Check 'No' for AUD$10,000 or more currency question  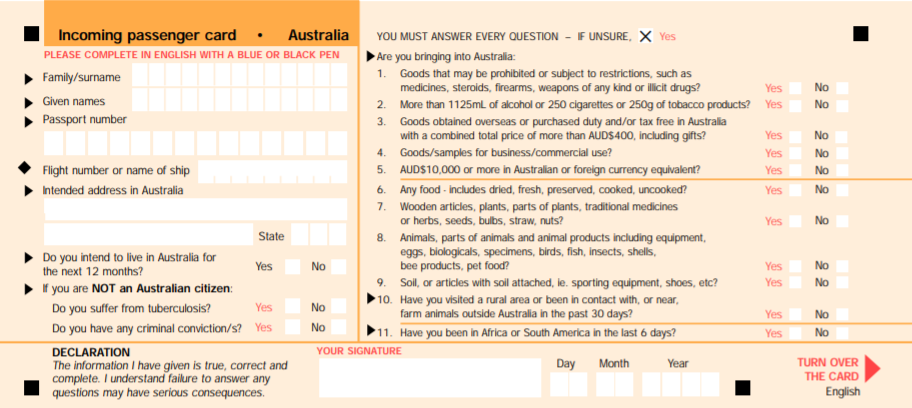pyautogui.click(x=842, y=170)
